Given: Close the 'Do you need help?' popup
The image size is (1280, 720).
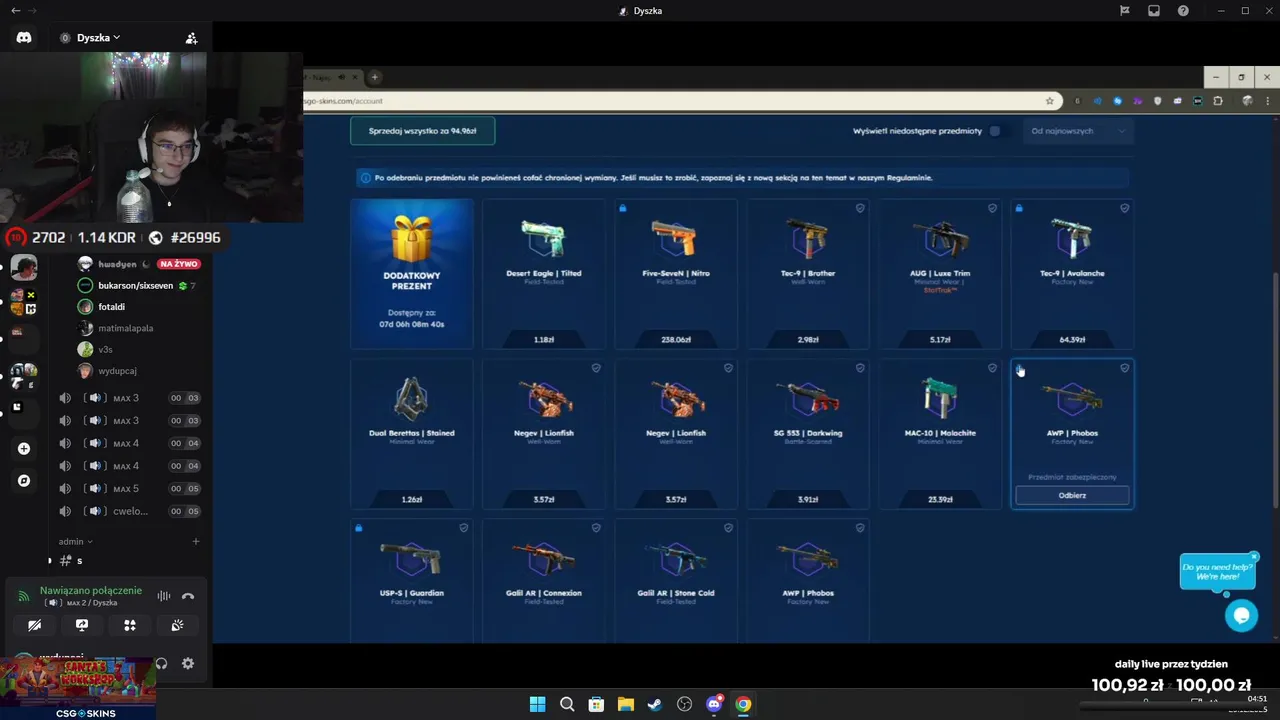Looking at the screenshot, I should [x=1253, y=557].
